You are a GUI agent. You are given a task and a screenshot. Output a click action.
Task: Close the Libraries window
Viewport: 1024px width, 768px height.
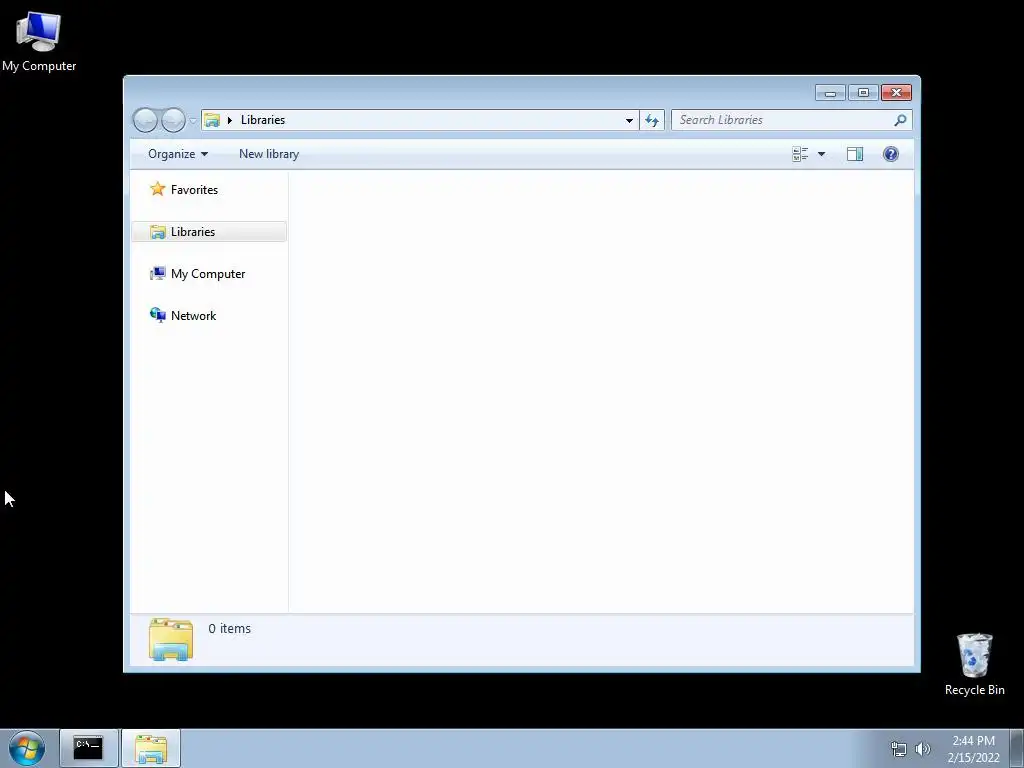click(896, 93)
